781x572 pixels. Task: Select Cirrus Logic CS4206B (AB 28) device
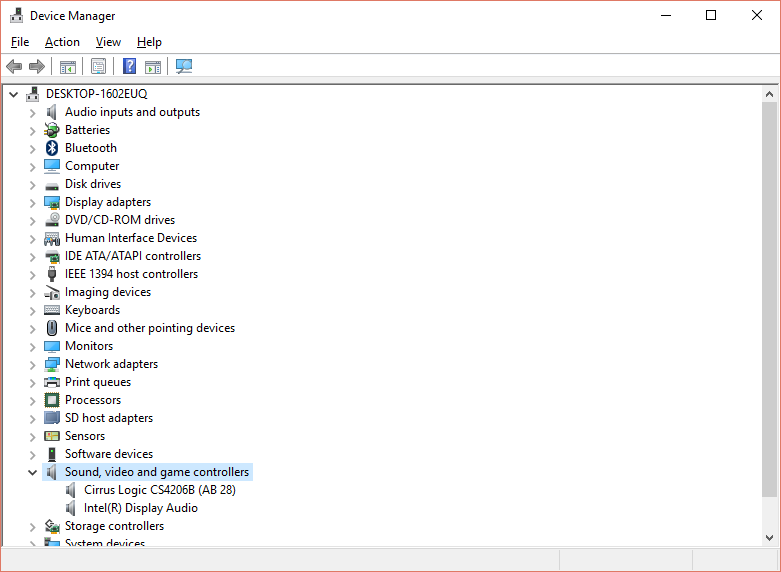click(159, 490)
